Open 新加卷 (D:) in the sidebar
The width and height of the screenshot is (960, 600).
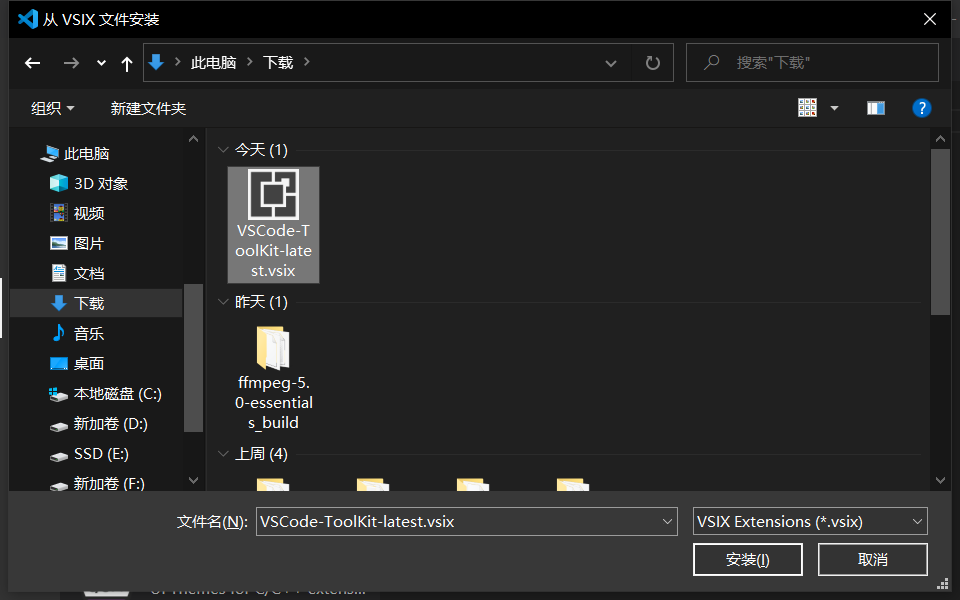pos(111,424)
